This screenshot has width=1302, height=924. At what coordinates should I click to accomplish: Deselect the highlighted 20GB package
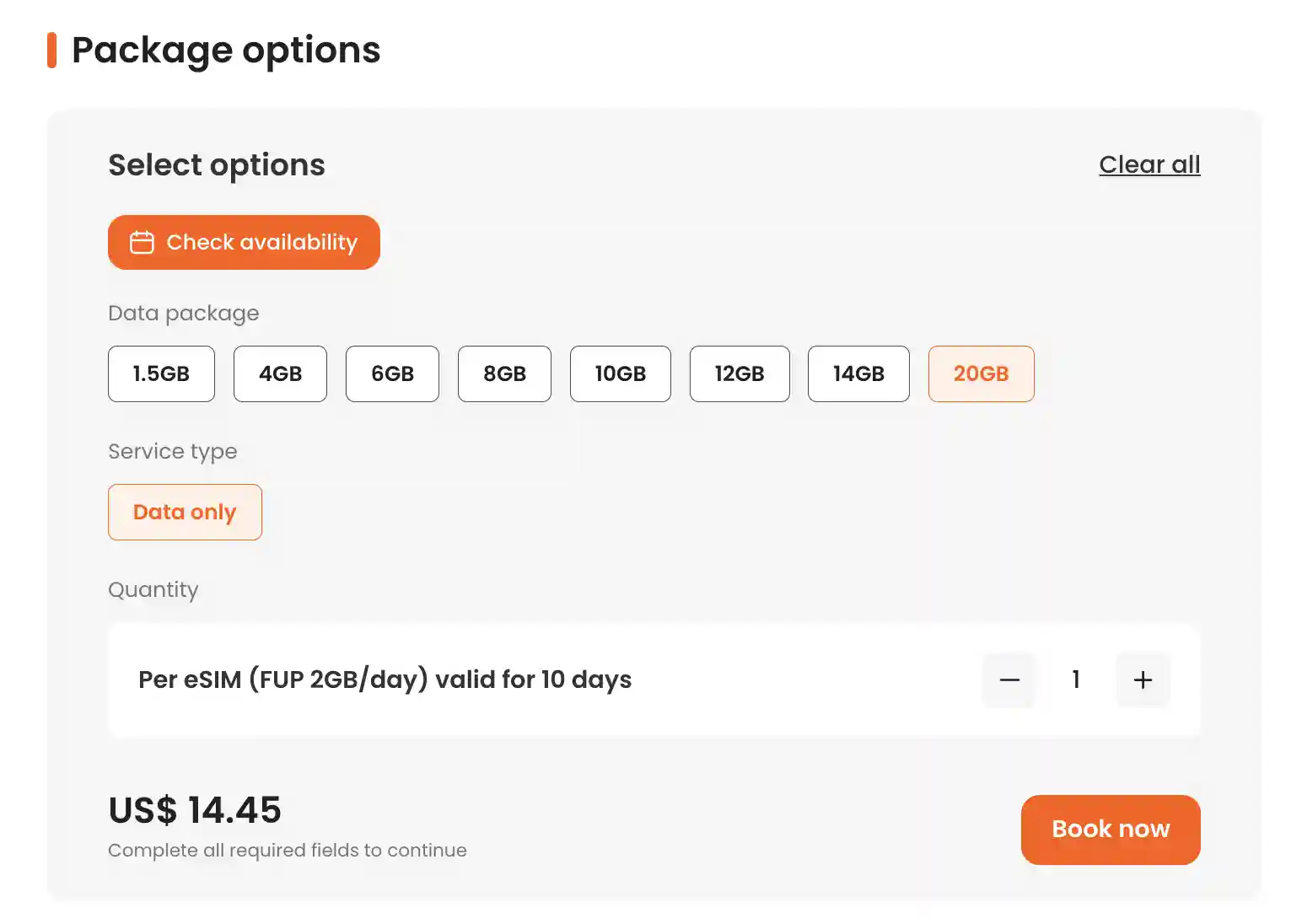click(981, 373)
